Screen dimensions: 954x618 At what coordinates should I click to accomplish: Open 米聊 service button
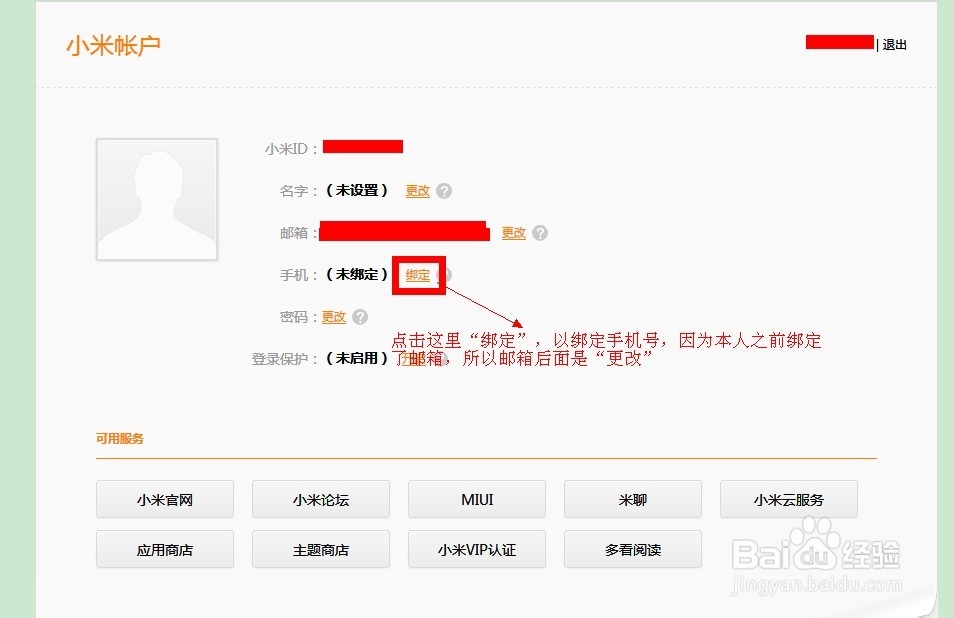pyautogui.click(x=633, y=499)
